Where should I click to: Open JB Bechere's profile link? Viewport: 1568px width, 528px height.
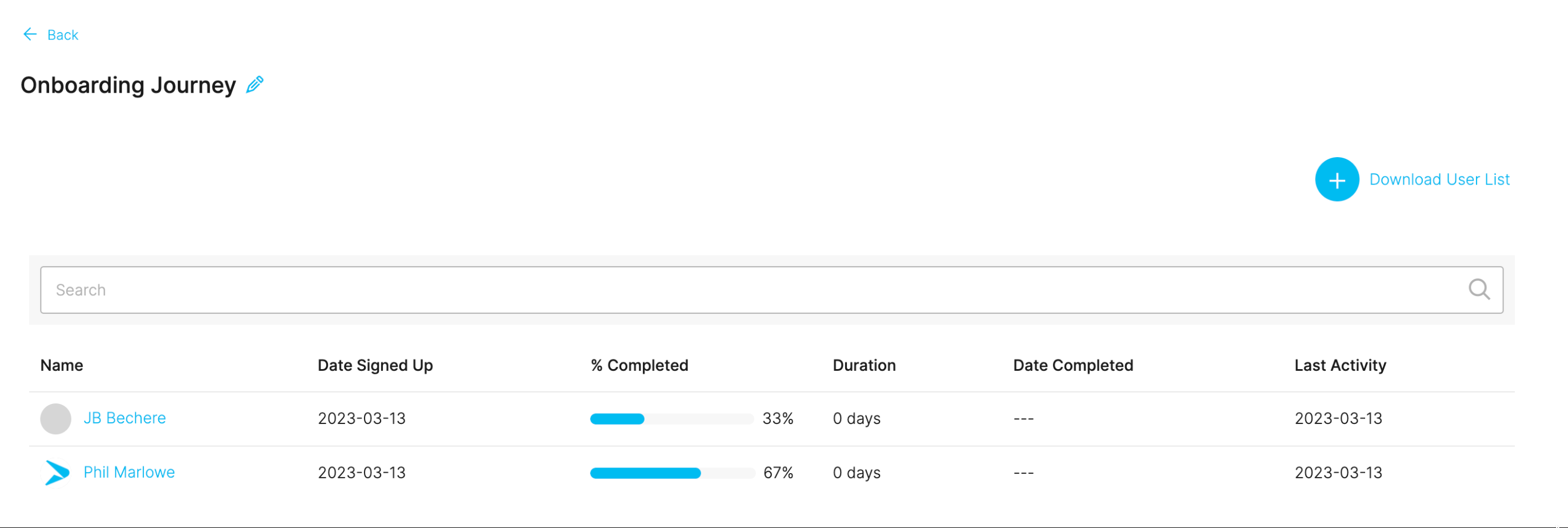(125, 418)
